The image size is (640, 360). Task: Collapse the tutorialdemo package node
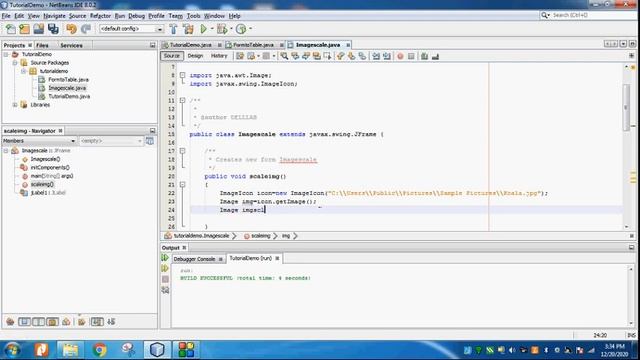[x=24, y=71]
